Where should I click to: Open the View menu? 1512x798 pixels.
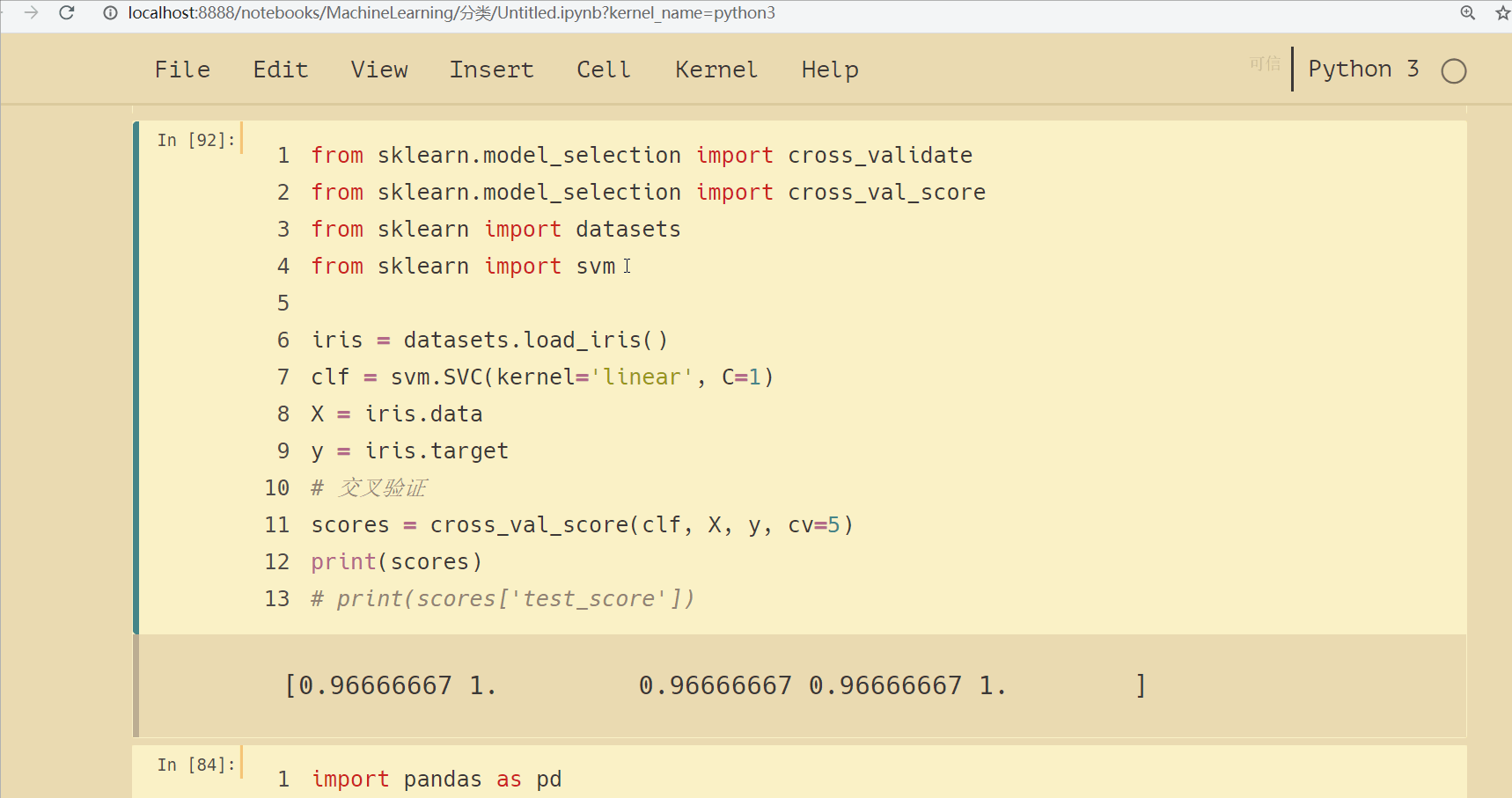point(379,70)
